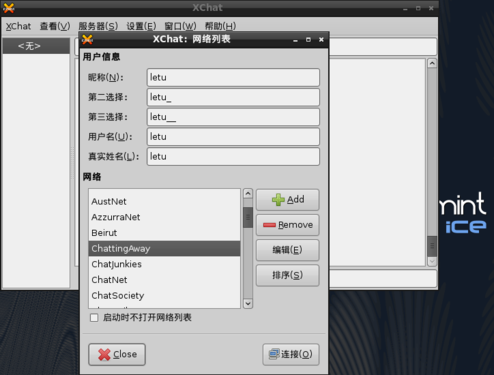Click the 用户名(U) username field

point(233,137)
